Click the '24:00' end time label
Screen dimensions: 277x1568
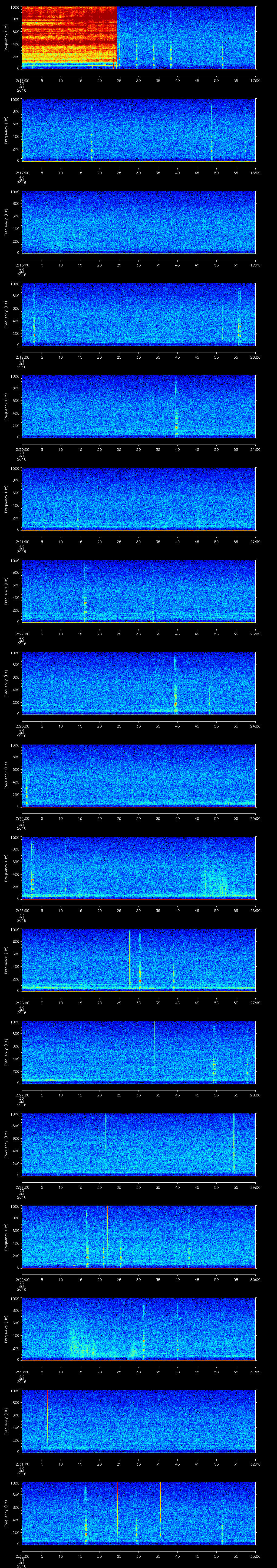(255, 726)
